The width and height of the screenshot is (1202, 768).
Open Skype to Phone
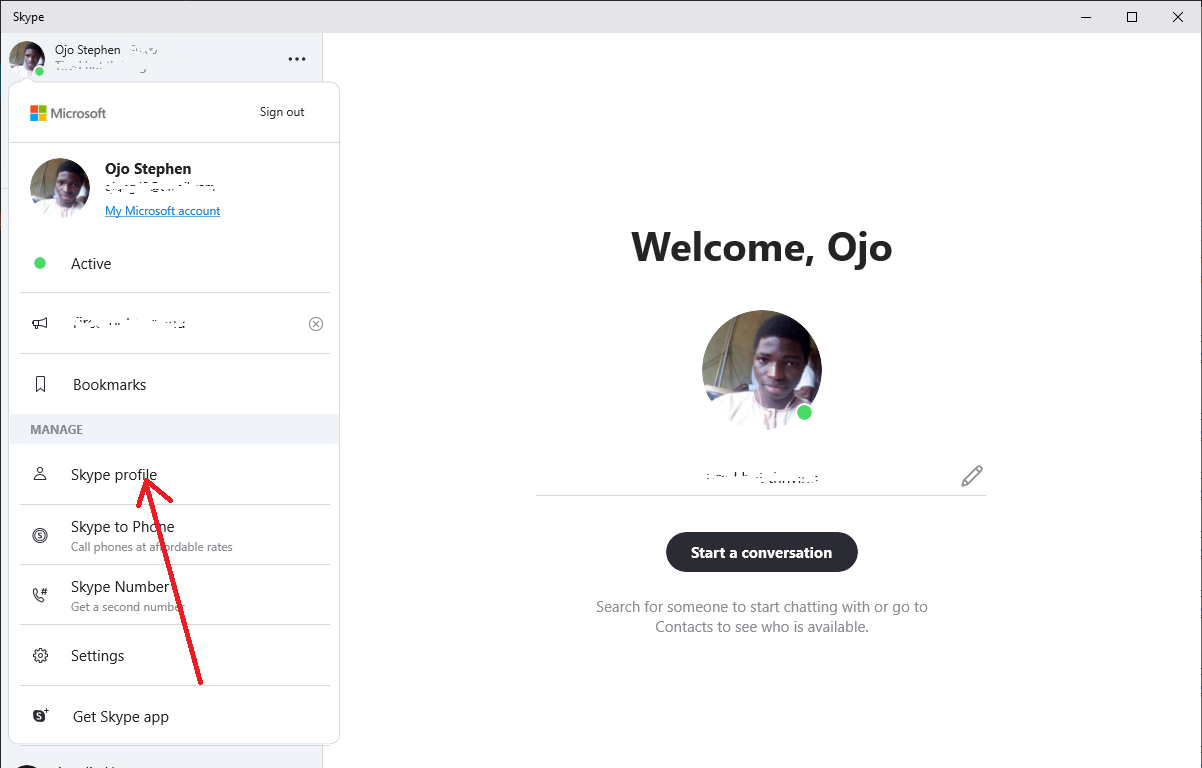(x=175, y=535)
